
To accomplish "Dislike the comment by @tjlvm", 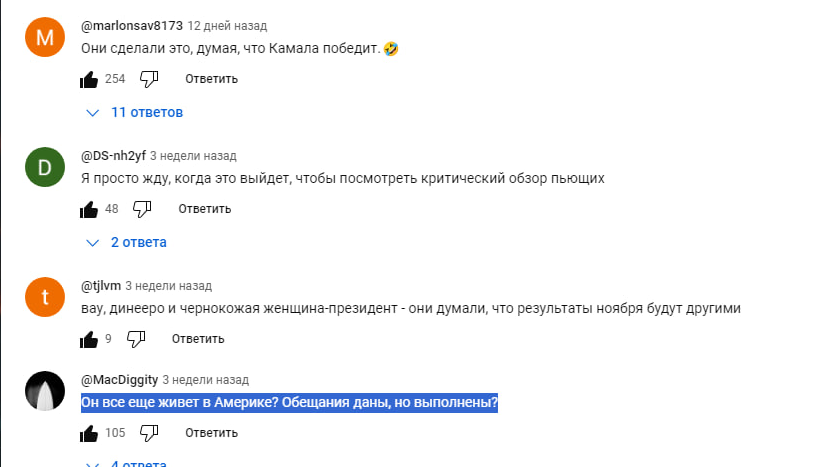I will point(136,339).
